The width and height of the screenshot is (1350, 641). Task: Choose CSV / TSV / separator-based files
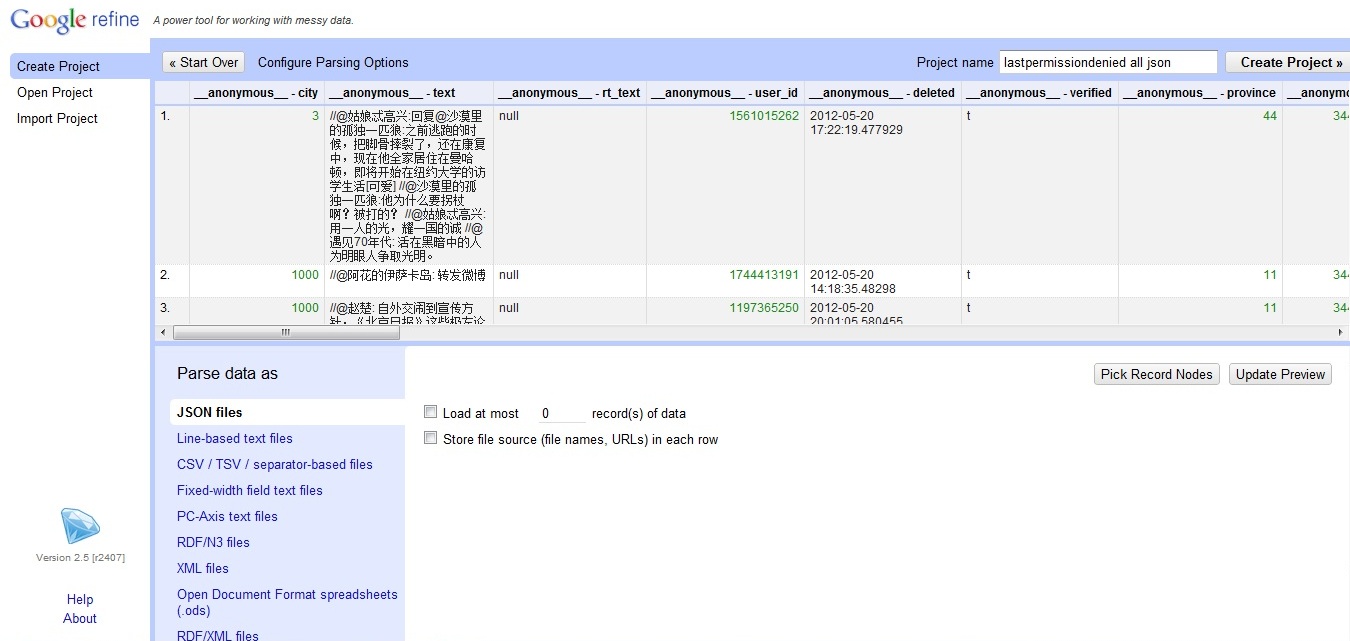click(x=275, y=464)
